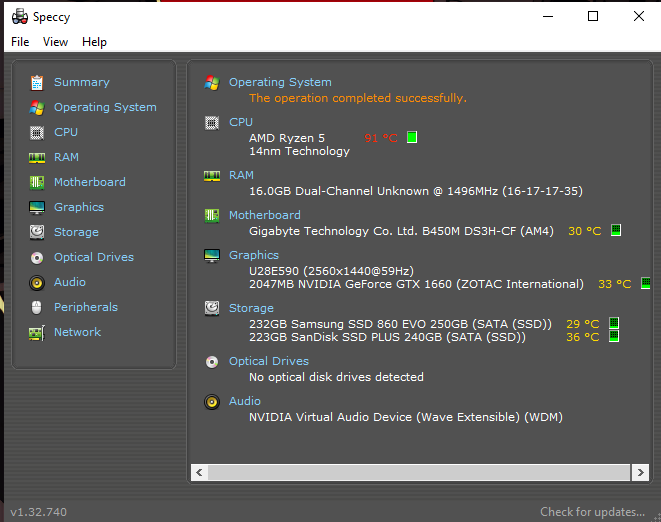Click the Gigabyte B450M DS3H-CF text
The width and height of the screenshot is (661, 522).
click(x=401, y=231)
